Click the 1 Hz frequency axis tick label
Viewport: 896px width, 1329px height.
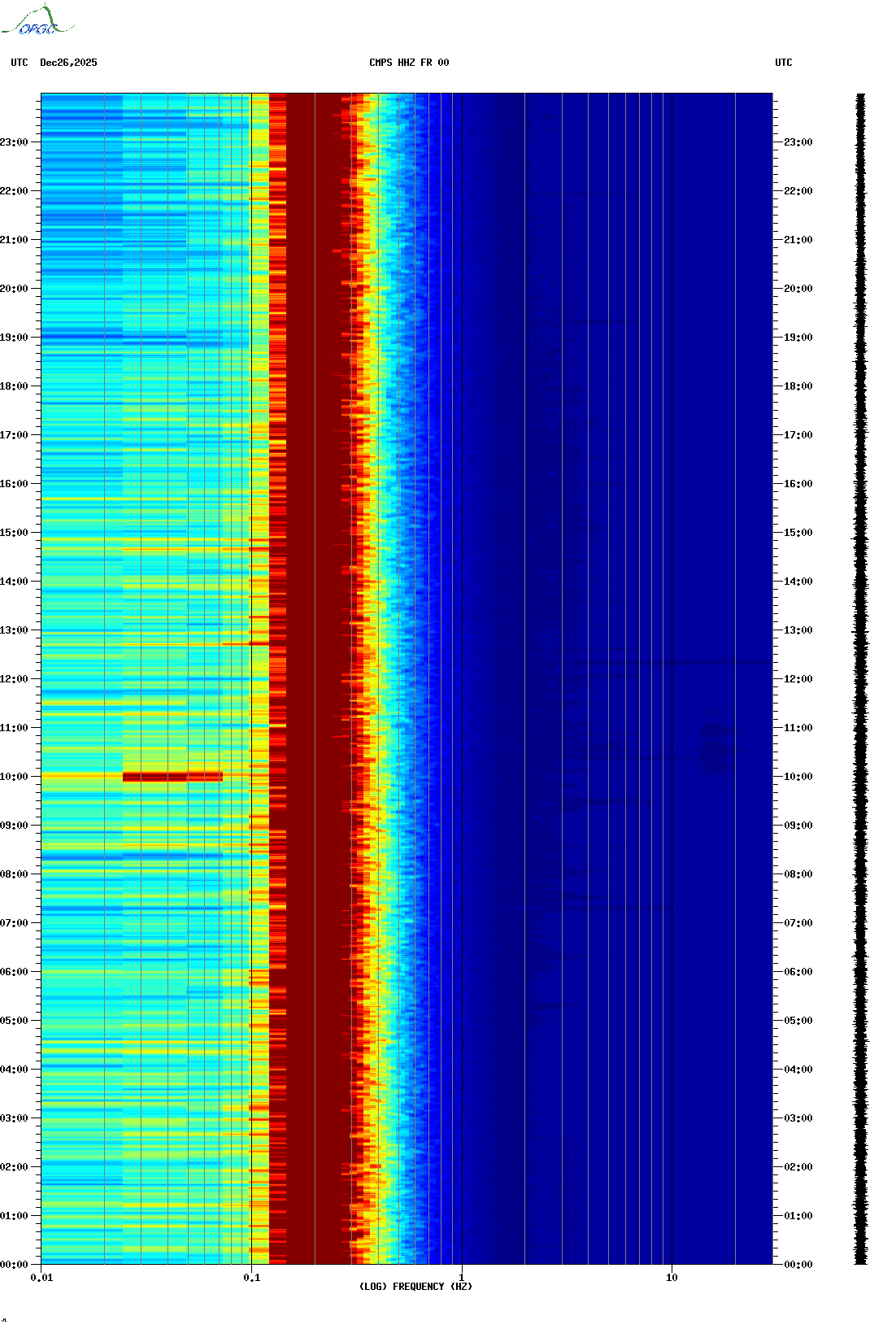click(x=462, y=1278)
